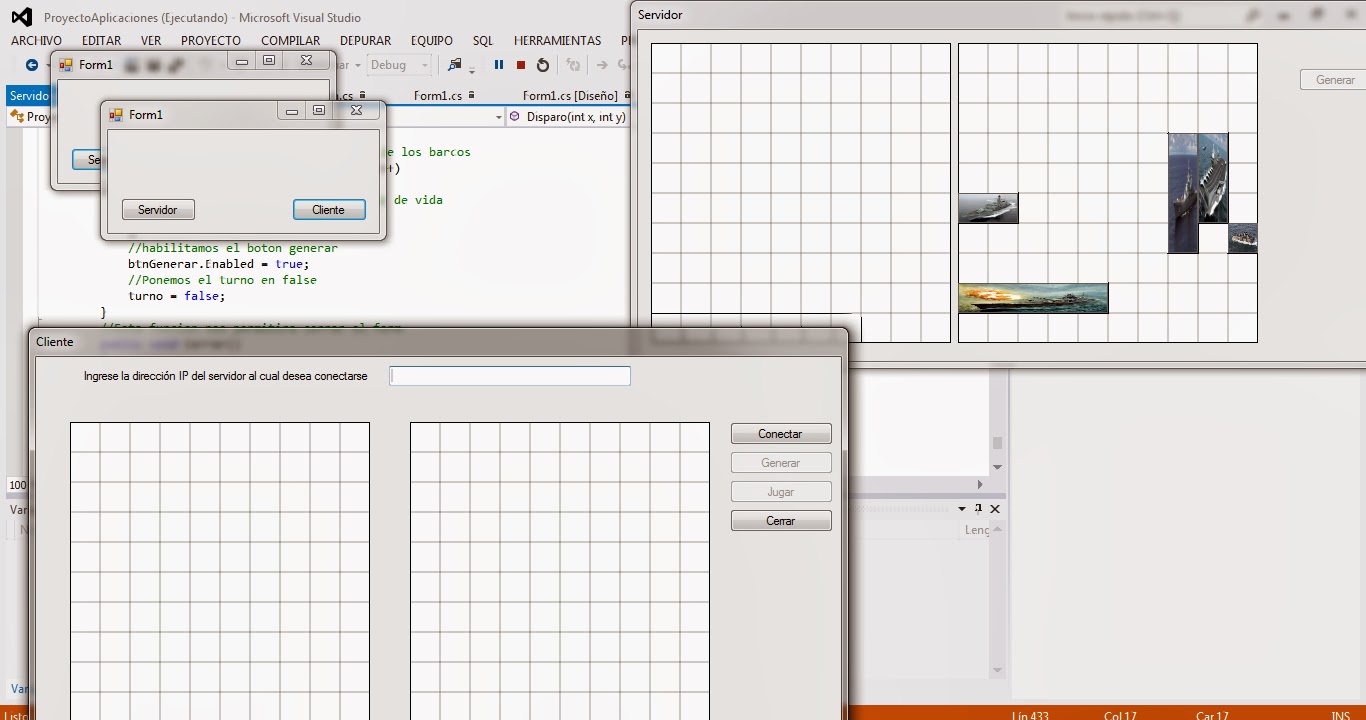
Task: Click the code line btnGenerar.Enabled = true;
Action: pyautogui.click(x=219, y=264)
